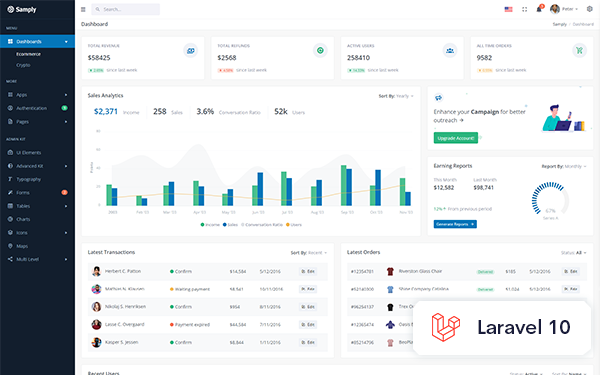Toggle Conversation Ratio series in legend

[x=262, y=225]
